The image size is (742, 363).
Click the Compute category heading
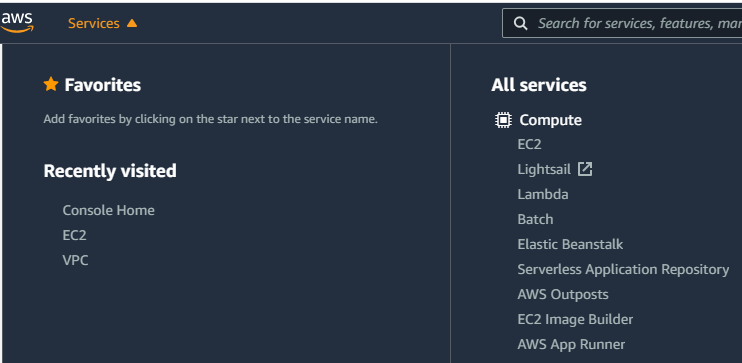[x=550, y=120]
